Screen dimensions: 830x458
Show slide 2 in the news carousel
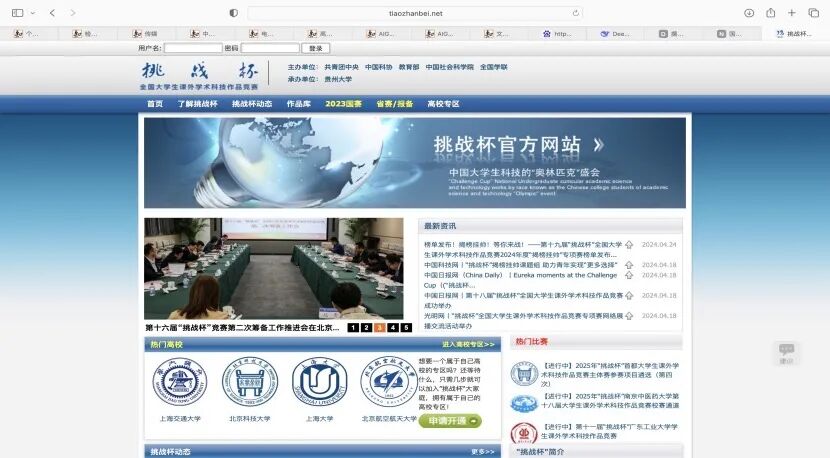coord(366,328)
